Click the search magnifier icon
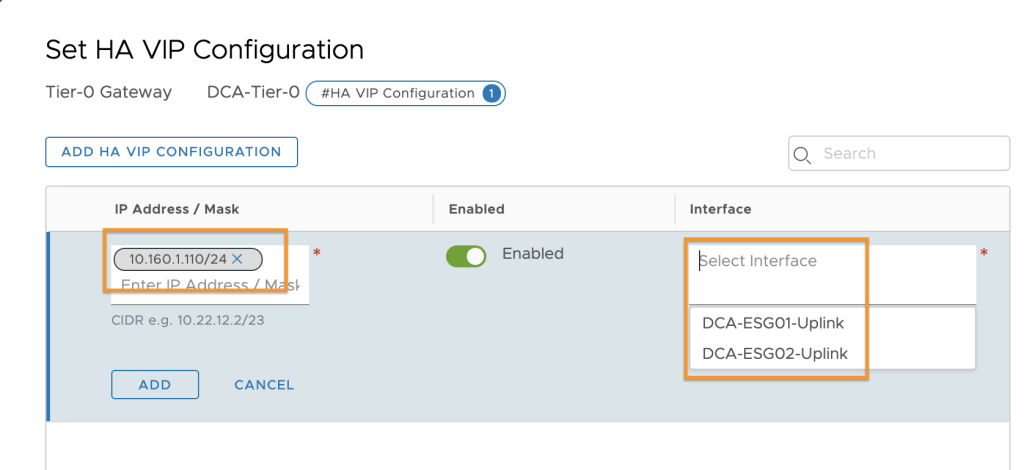Image resolution: width=1024 pixels, height=470 pixels. point(802,155)
